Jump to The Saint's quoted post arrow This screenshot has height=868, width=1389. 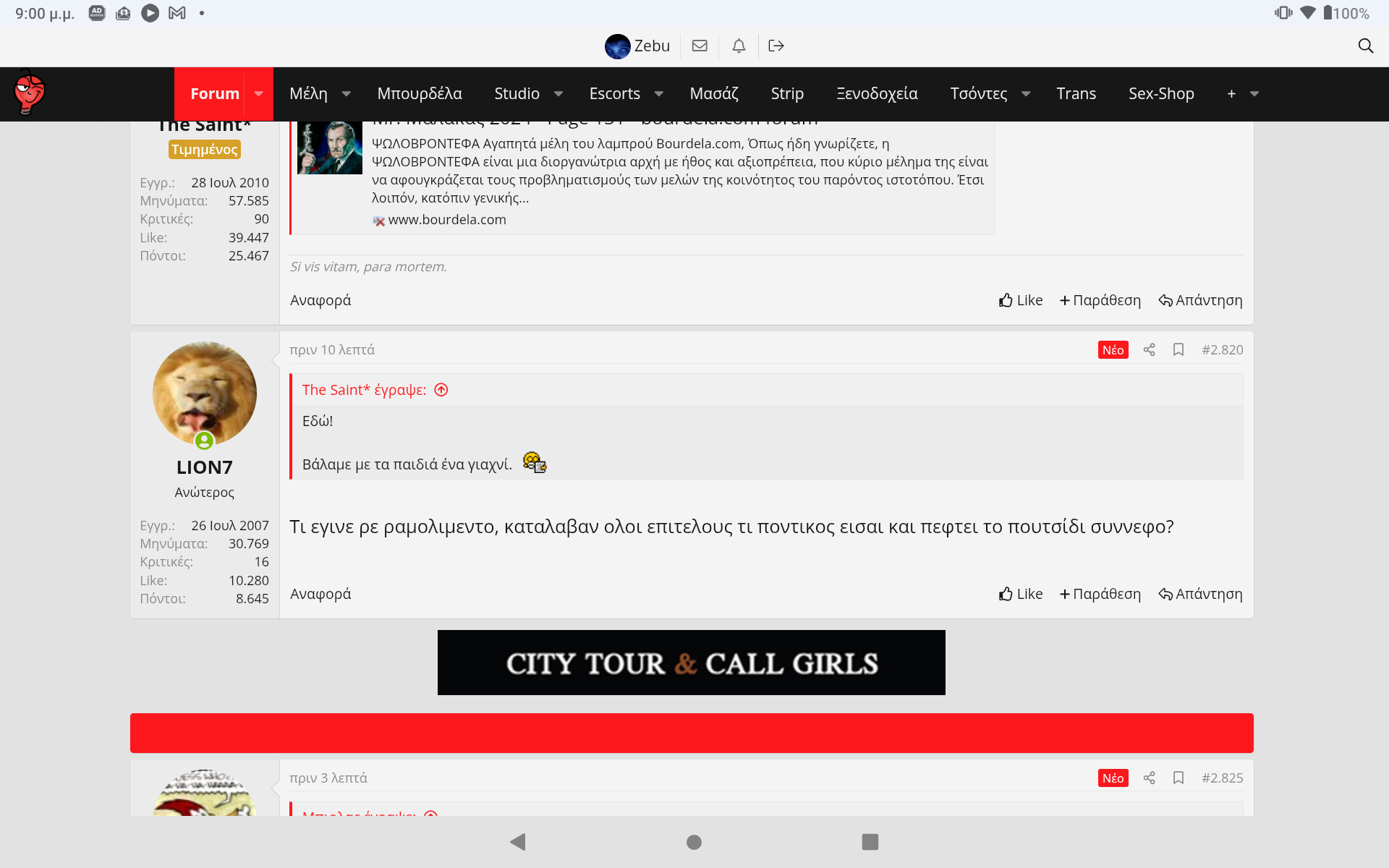point(441,390)
